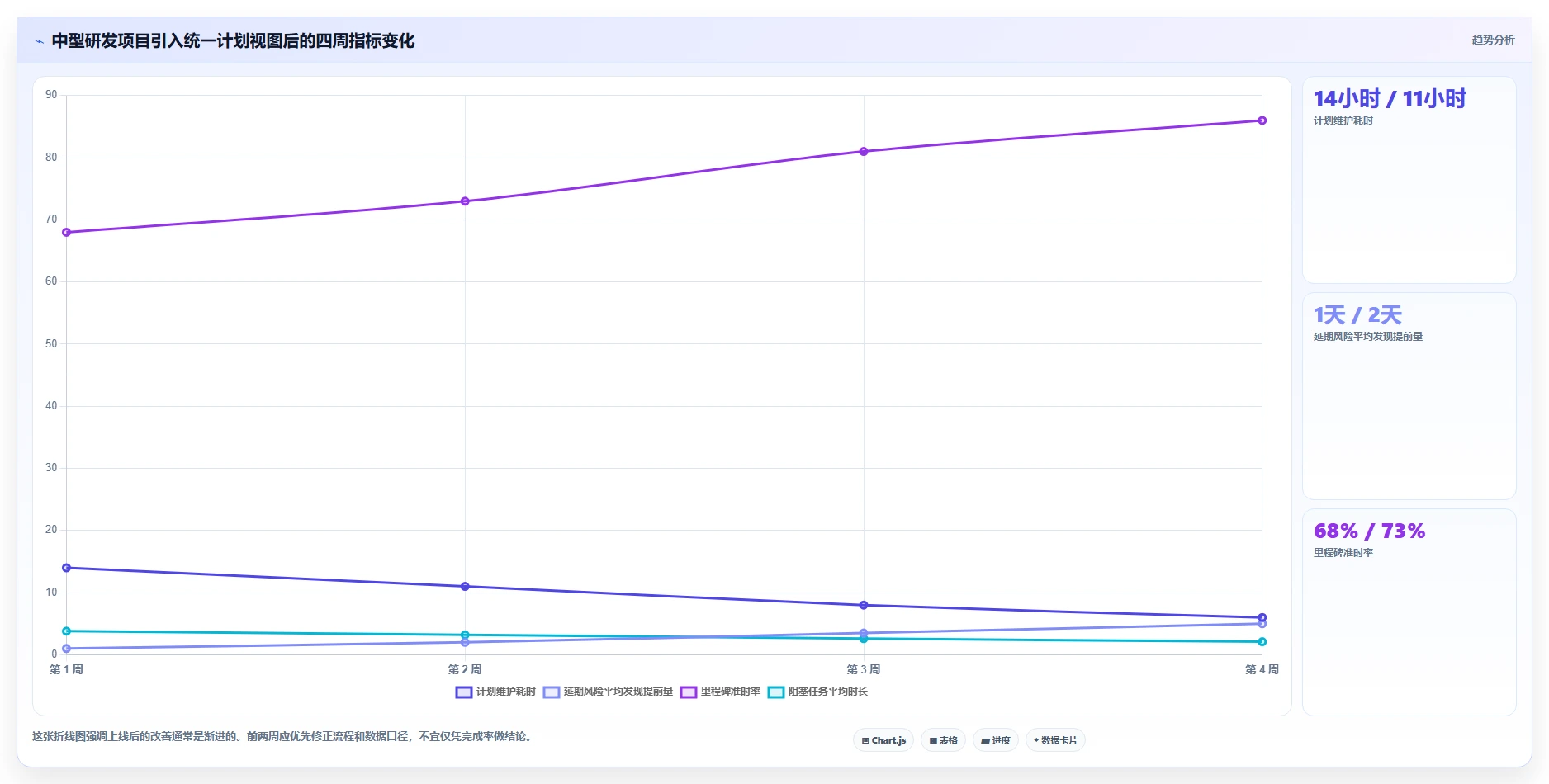
Task: Open the 1天 / 2天 metric card
Action: (x=1409, y=396)
